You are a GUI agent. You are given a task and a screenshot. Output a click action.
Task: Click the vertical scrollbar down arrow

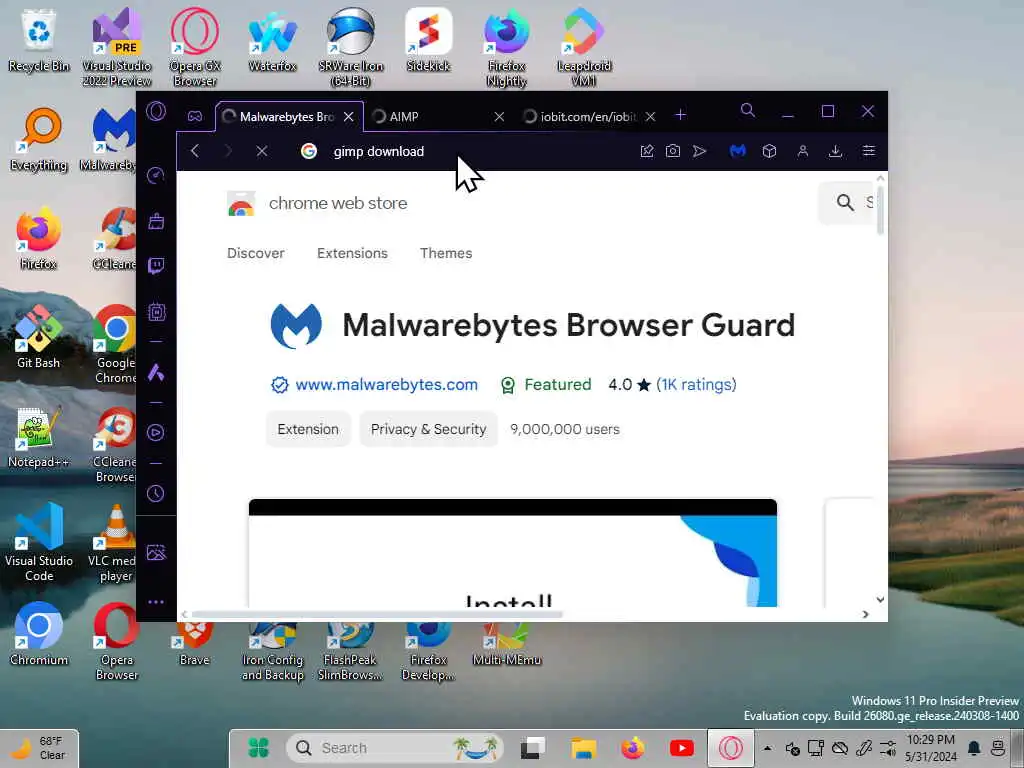click(x=880, y=600)
